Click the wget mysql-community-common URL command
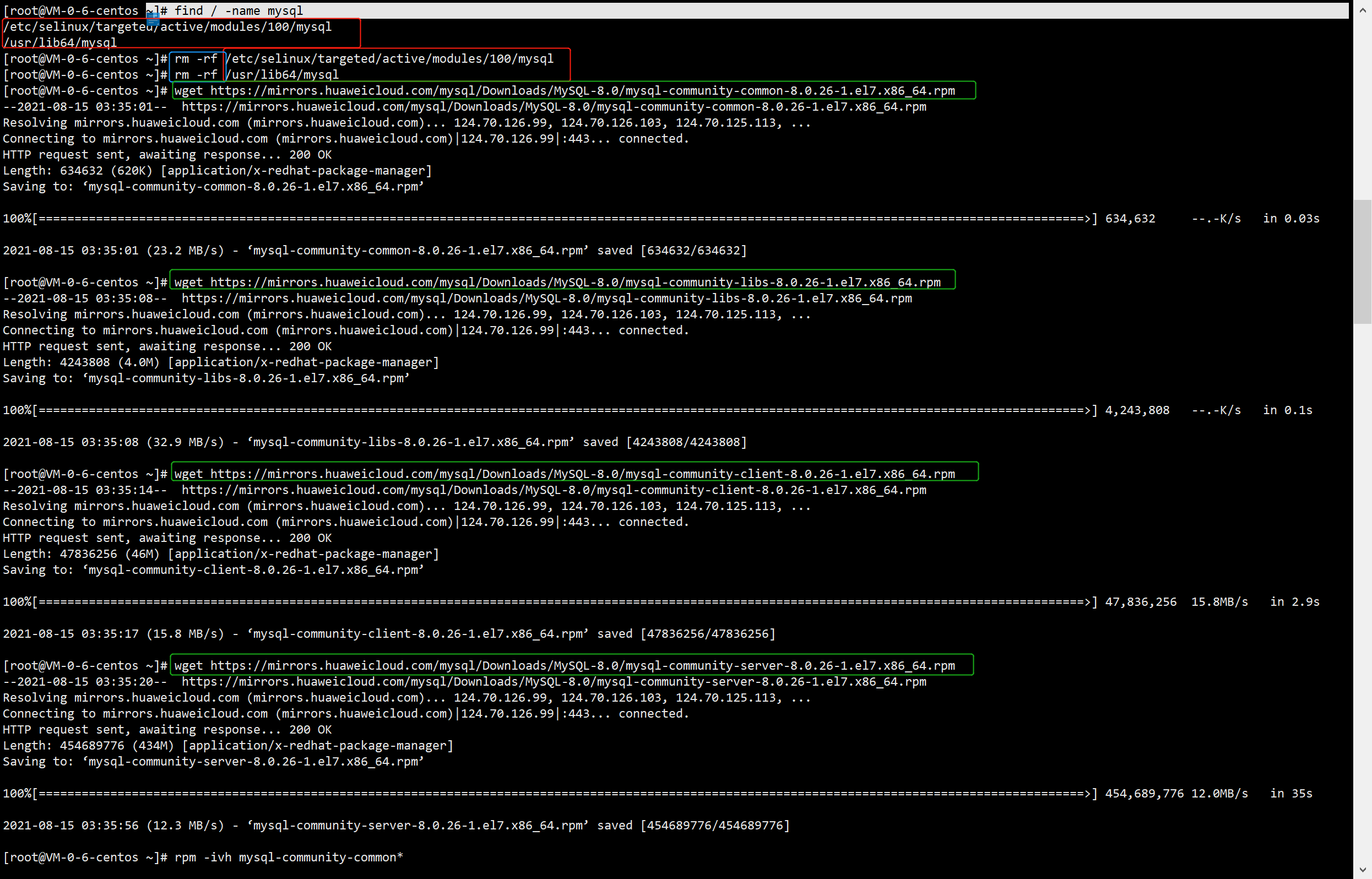 (564, 91)
